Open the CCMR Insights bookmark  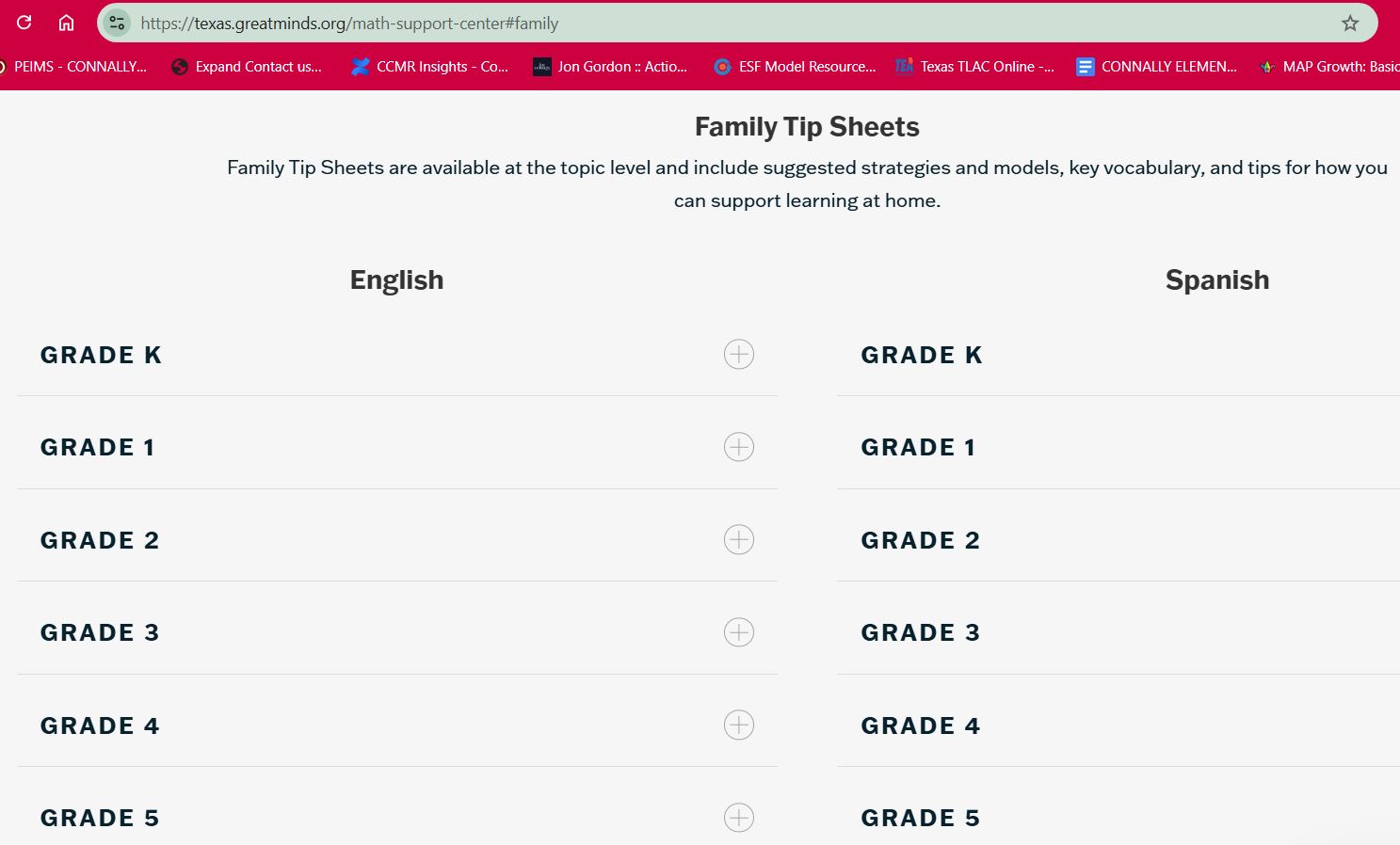click(430, 67)
